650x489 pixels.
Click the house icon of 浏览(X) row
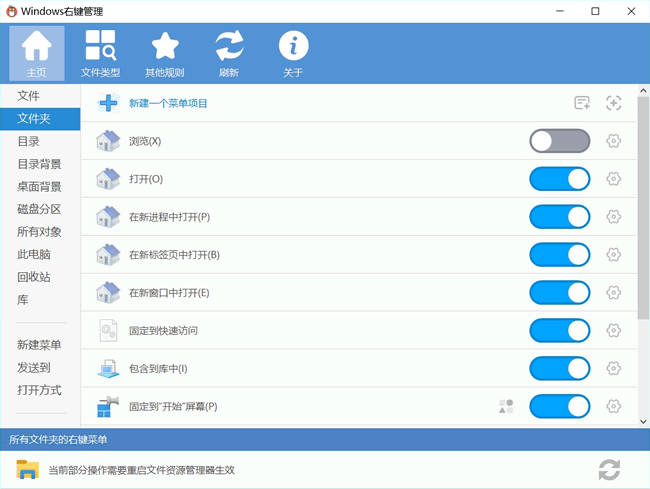[108, 141]
